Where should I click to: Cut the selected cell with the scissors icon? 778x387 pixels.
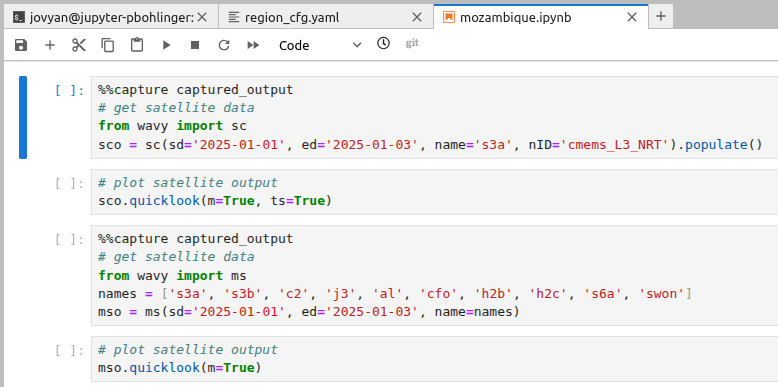[x=79, y=45]
